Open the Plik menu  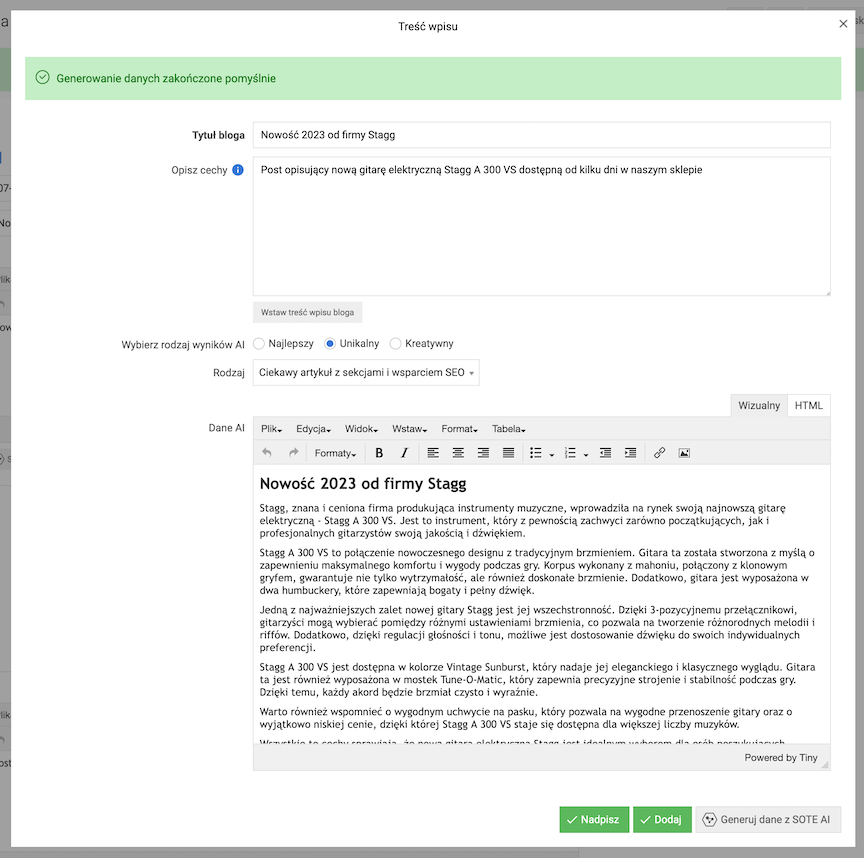coord(271,429)
